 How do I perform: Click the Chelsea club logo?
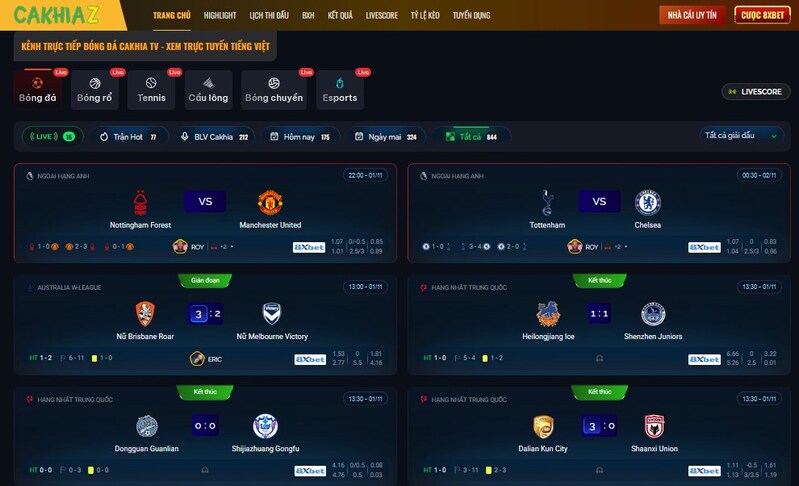[x=648, y=203]
